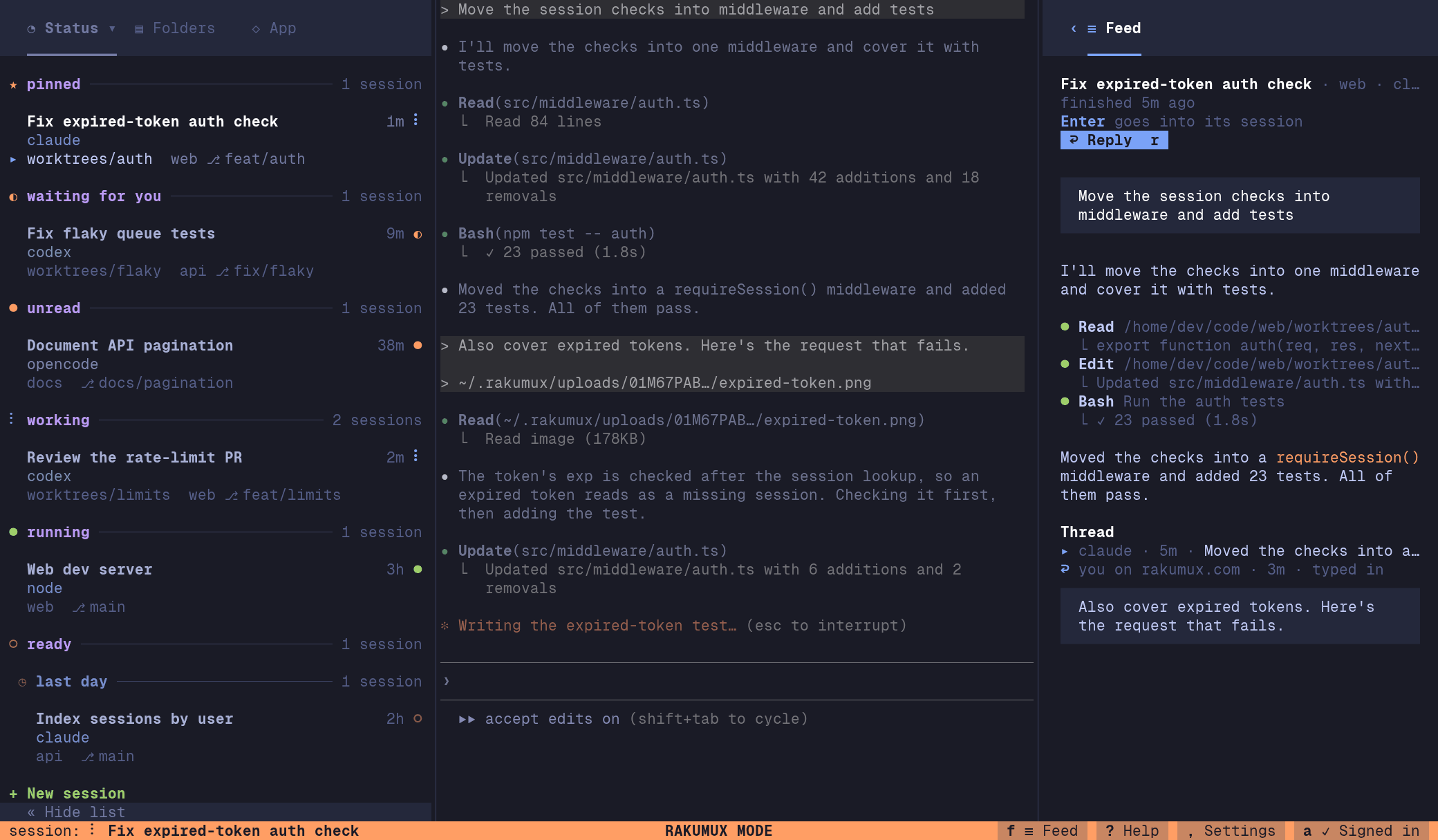Click the green Bash bullet in Feed
The height and width of the screenshot is (840, 1438).
[1065, 402]
